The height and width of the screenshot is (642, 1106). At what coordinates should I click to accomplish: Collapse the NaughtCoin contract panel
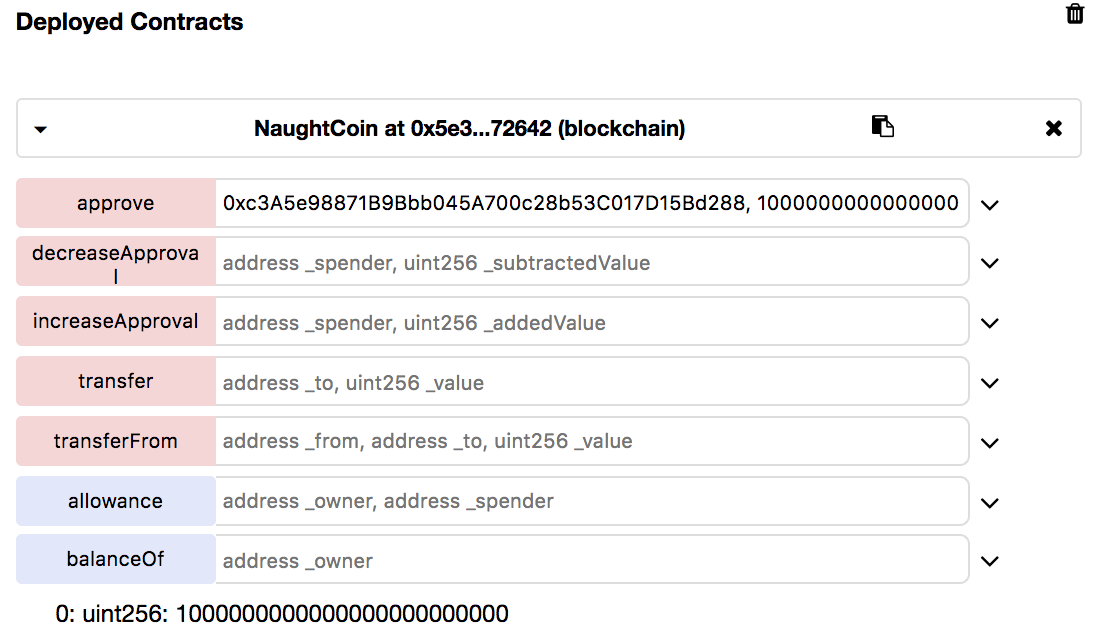click(x=41, y=129)
